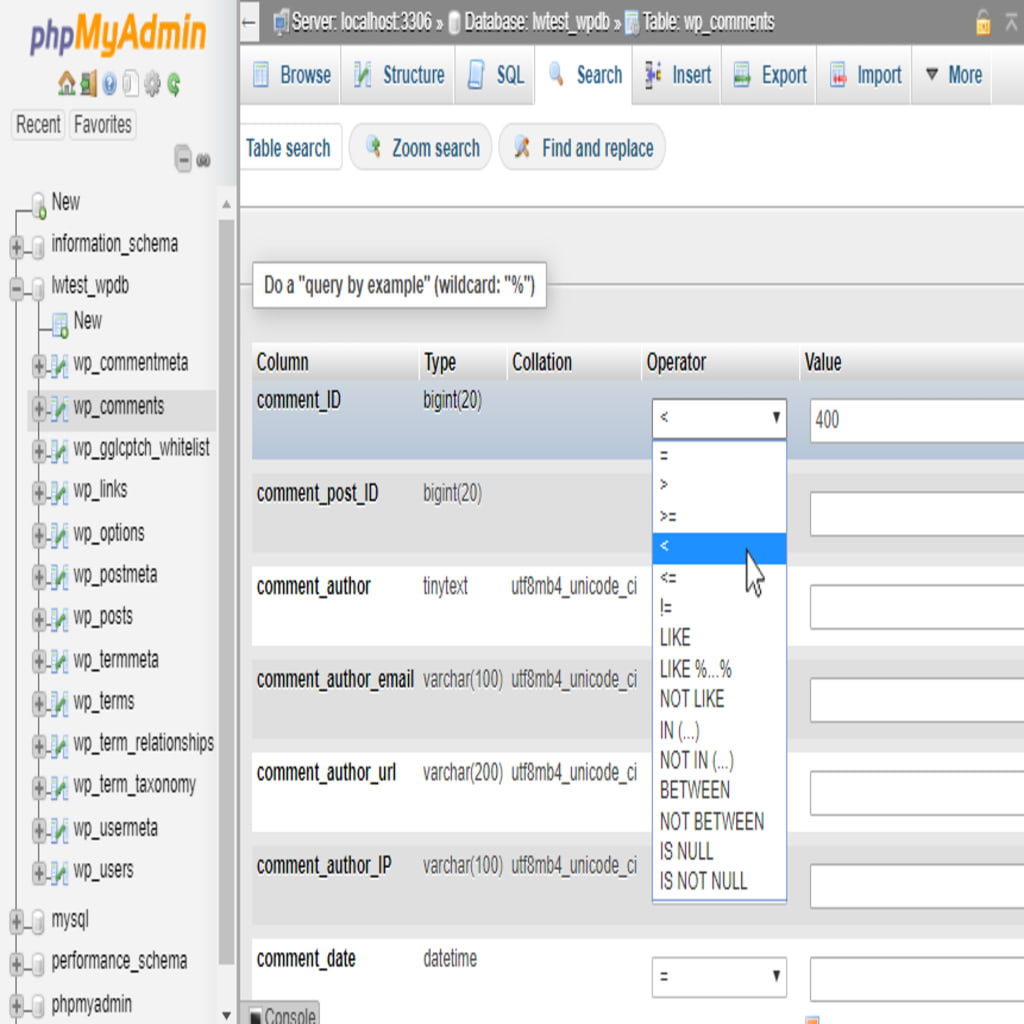Open navigation panel settings gear icon
Viewport: 1024px width, 1024px height.
(x=152, y=84)
